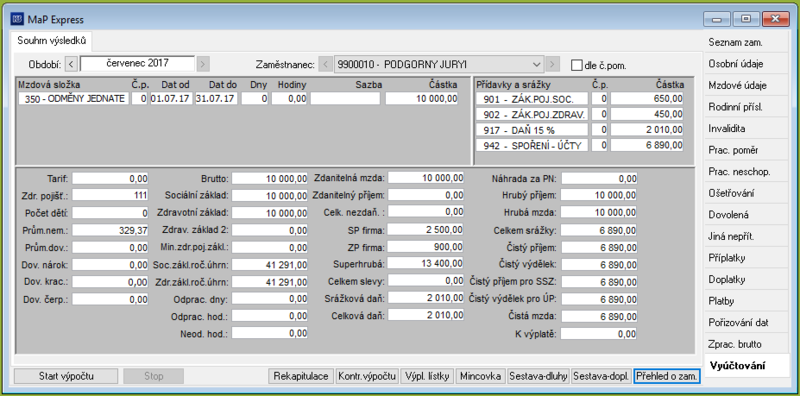The image size is (800, 396).
Task: Click Superhrubá field 13 400,00
Action: 426,263
